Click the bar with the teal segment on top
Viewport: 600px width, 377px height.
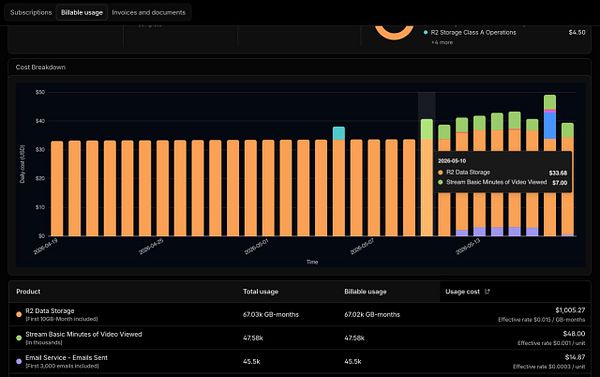pos(339,181)
